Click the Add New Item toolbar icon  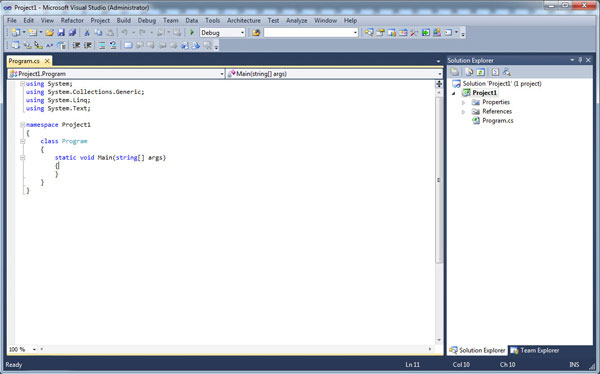coord(33,33)
